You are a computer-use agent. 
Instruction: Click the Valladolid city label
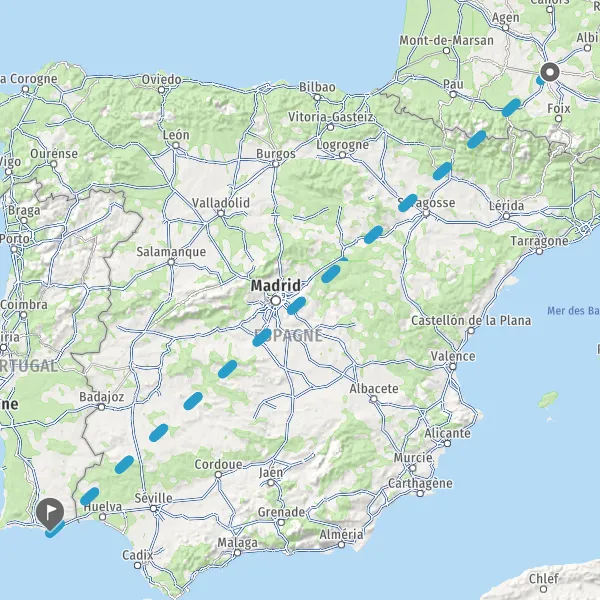point(221,203)
